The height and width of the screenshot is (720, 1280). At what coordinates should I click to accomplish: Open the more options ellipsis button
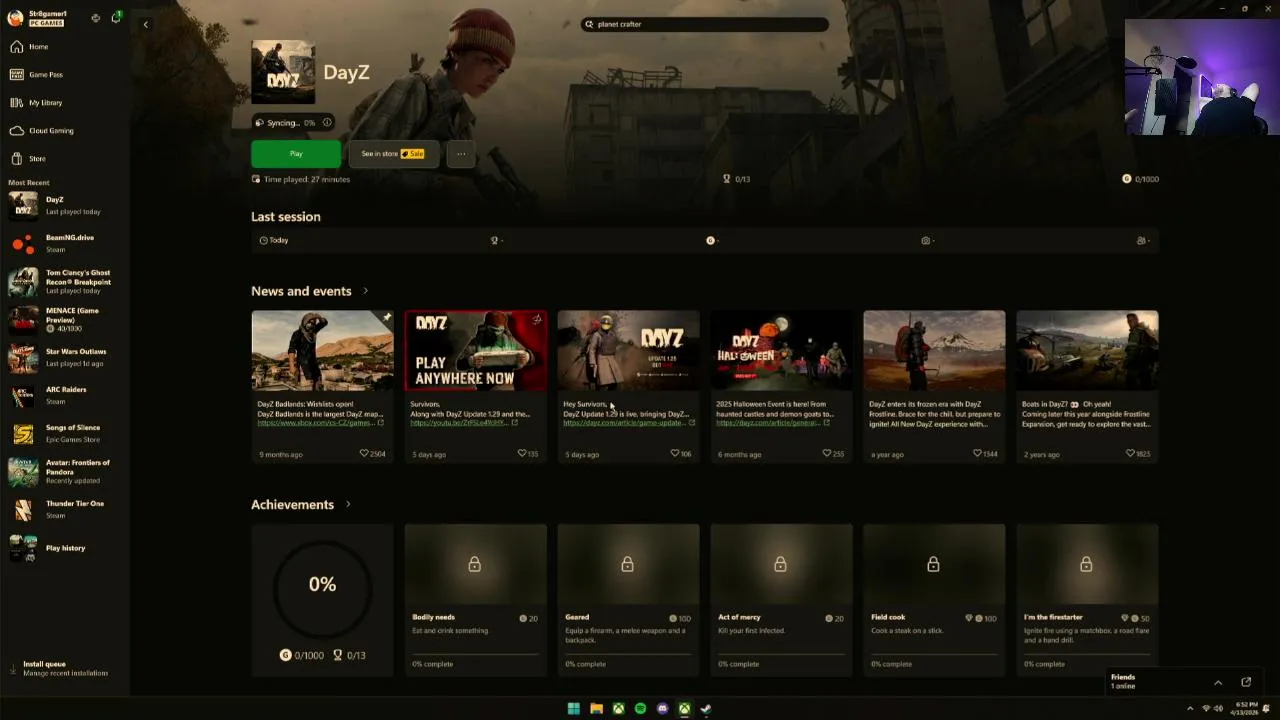[461, 154]
